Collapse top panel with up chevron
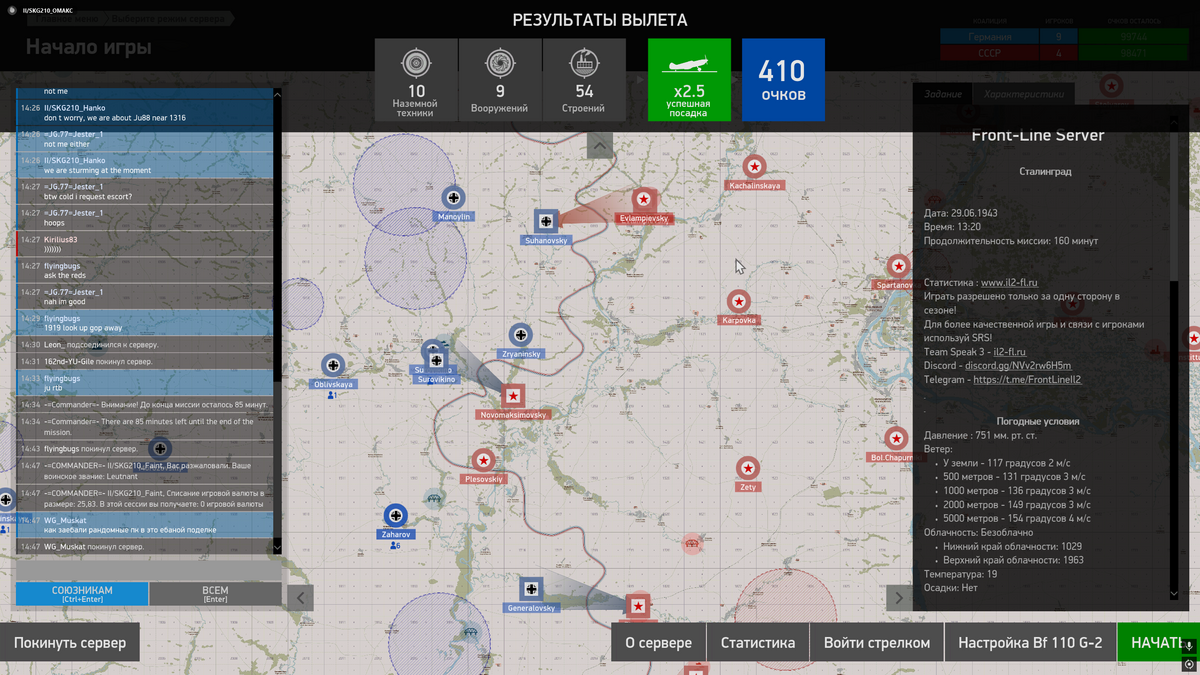Screen dimensions: 1200x675 (600, 146)
